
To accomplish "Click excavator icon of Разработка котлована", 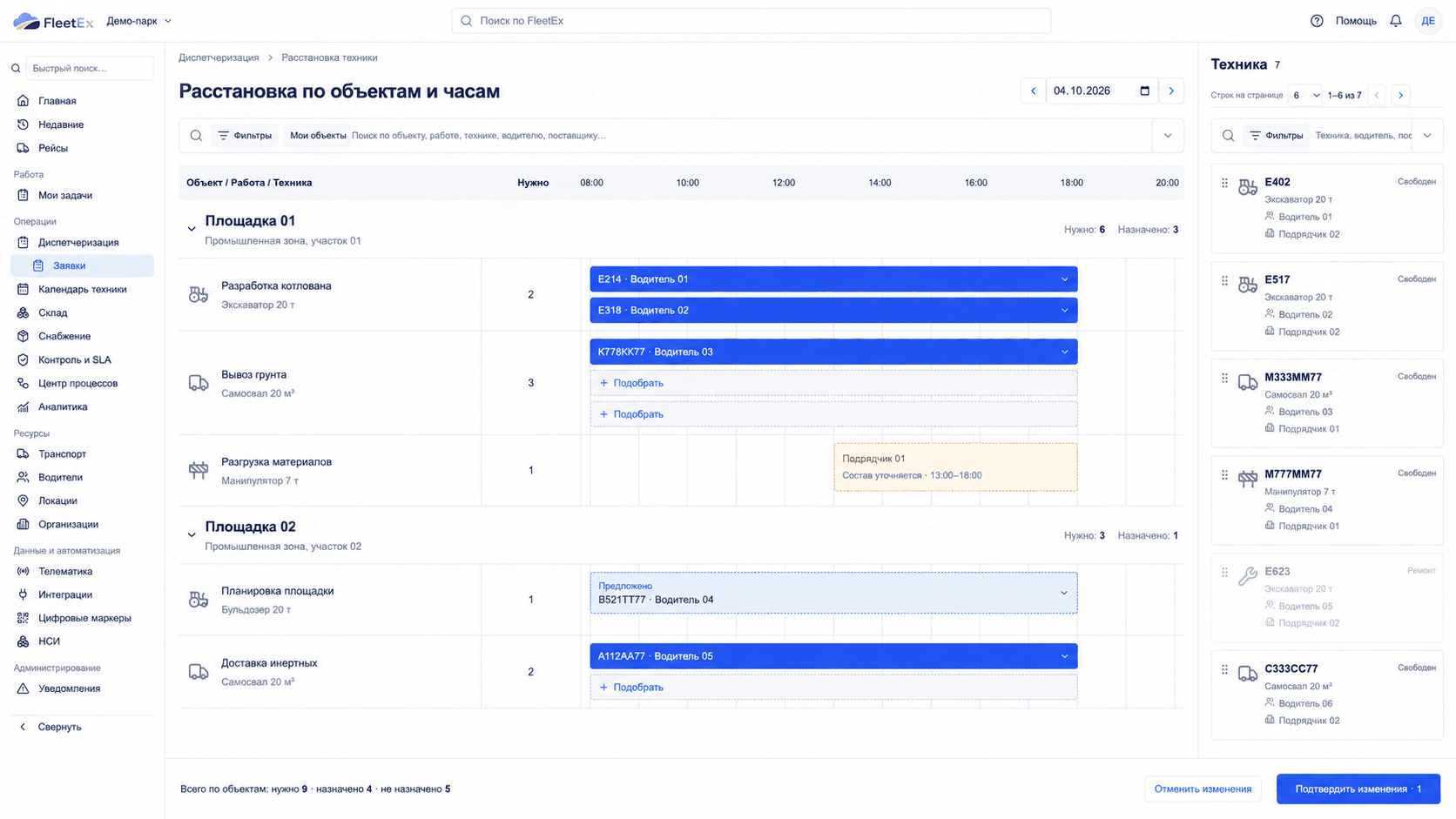I will tap(199, 295).
